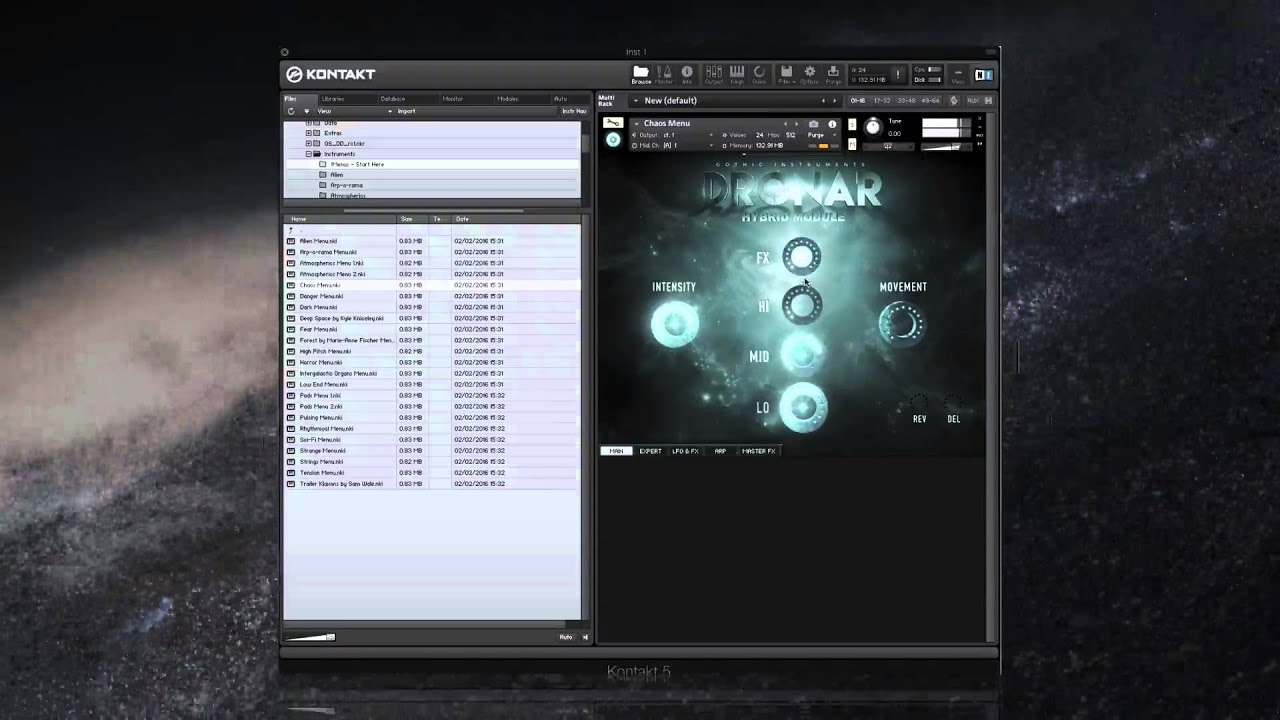This screenshot has height=720, width=1280.
Task: Sort files by Name column header
Action: [x=340, y=219]
